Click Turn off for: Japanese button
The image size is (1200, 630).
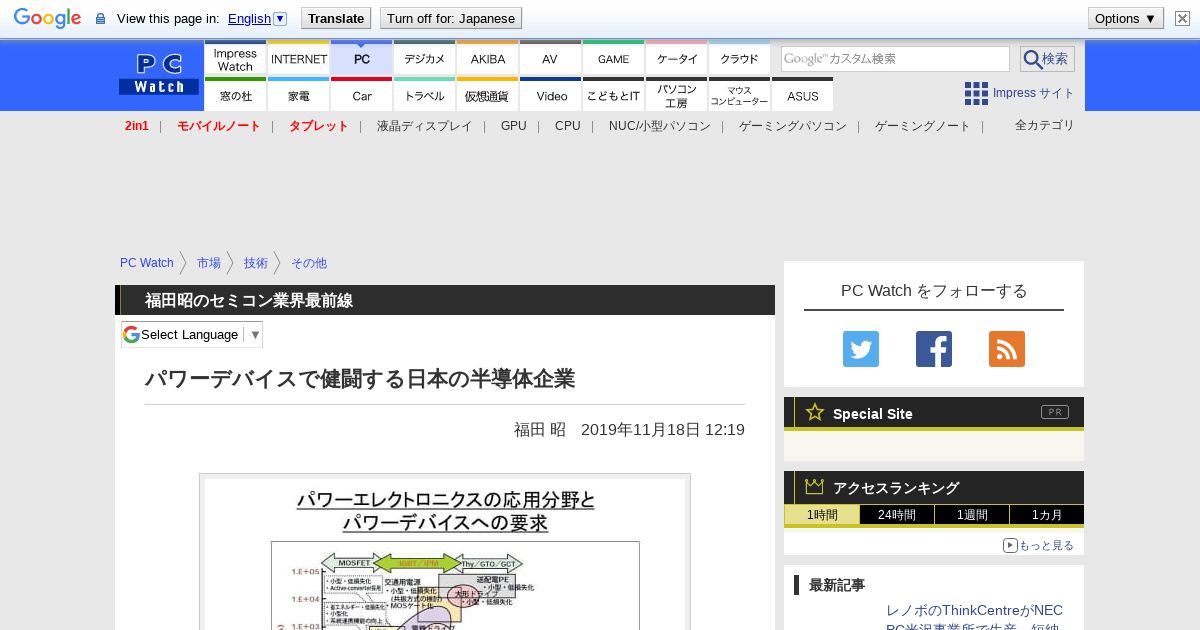(x=451, y=18)
